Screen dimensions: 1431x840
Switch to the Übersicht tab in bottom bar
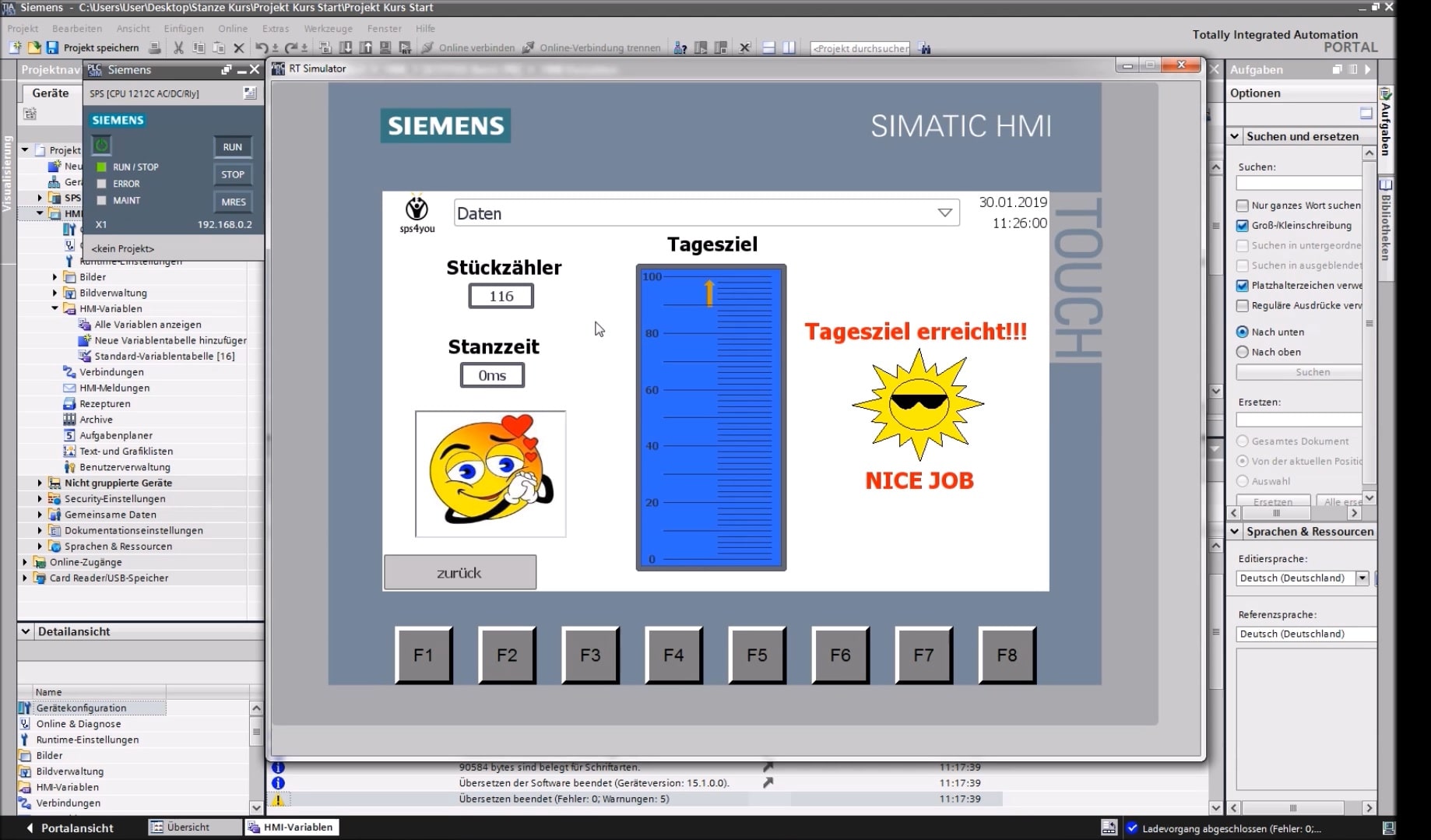point(188,827)
